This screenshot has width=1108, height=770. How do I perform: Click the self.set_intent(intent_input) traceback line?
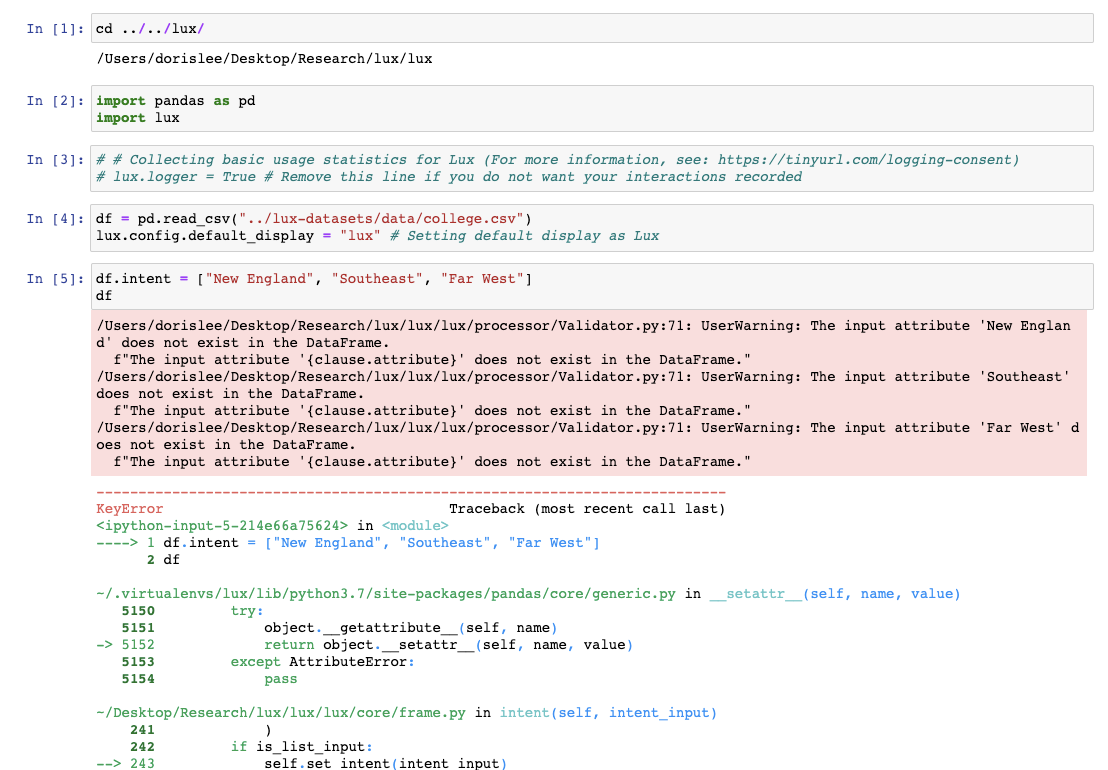pos(385,763)
